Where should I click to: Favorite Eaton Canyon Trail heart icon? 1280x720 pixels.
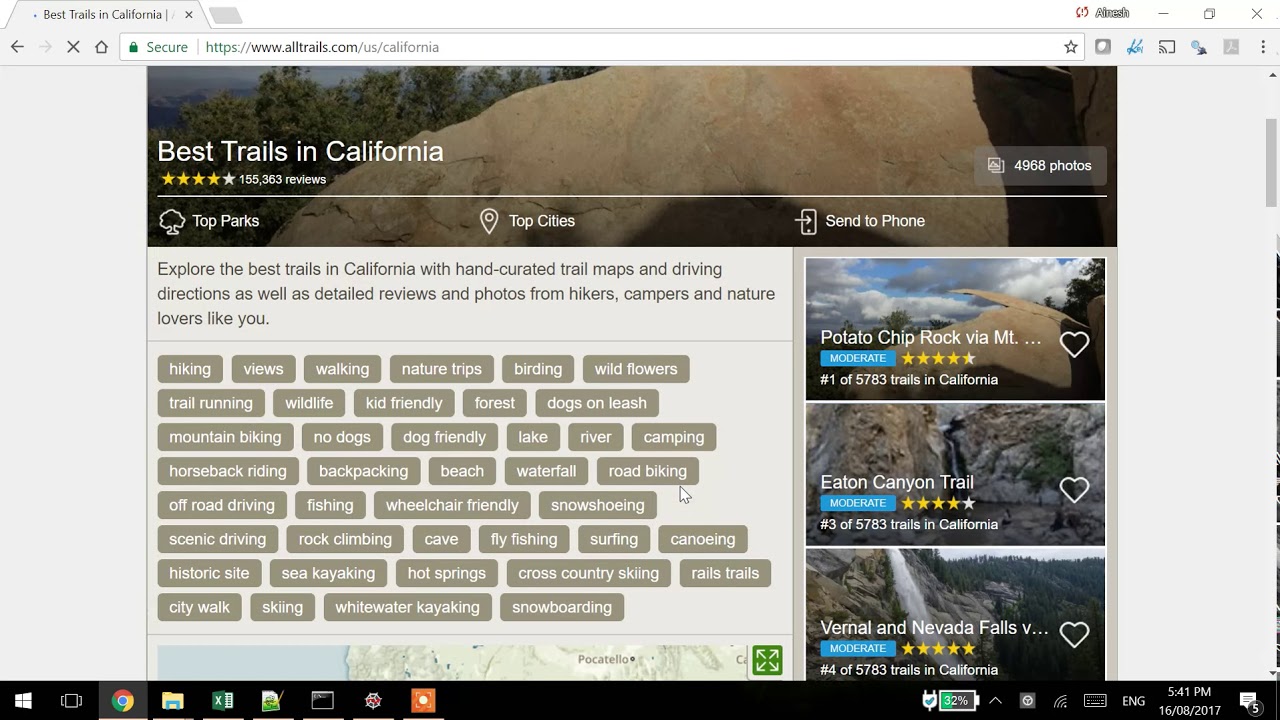point(1074,489)
